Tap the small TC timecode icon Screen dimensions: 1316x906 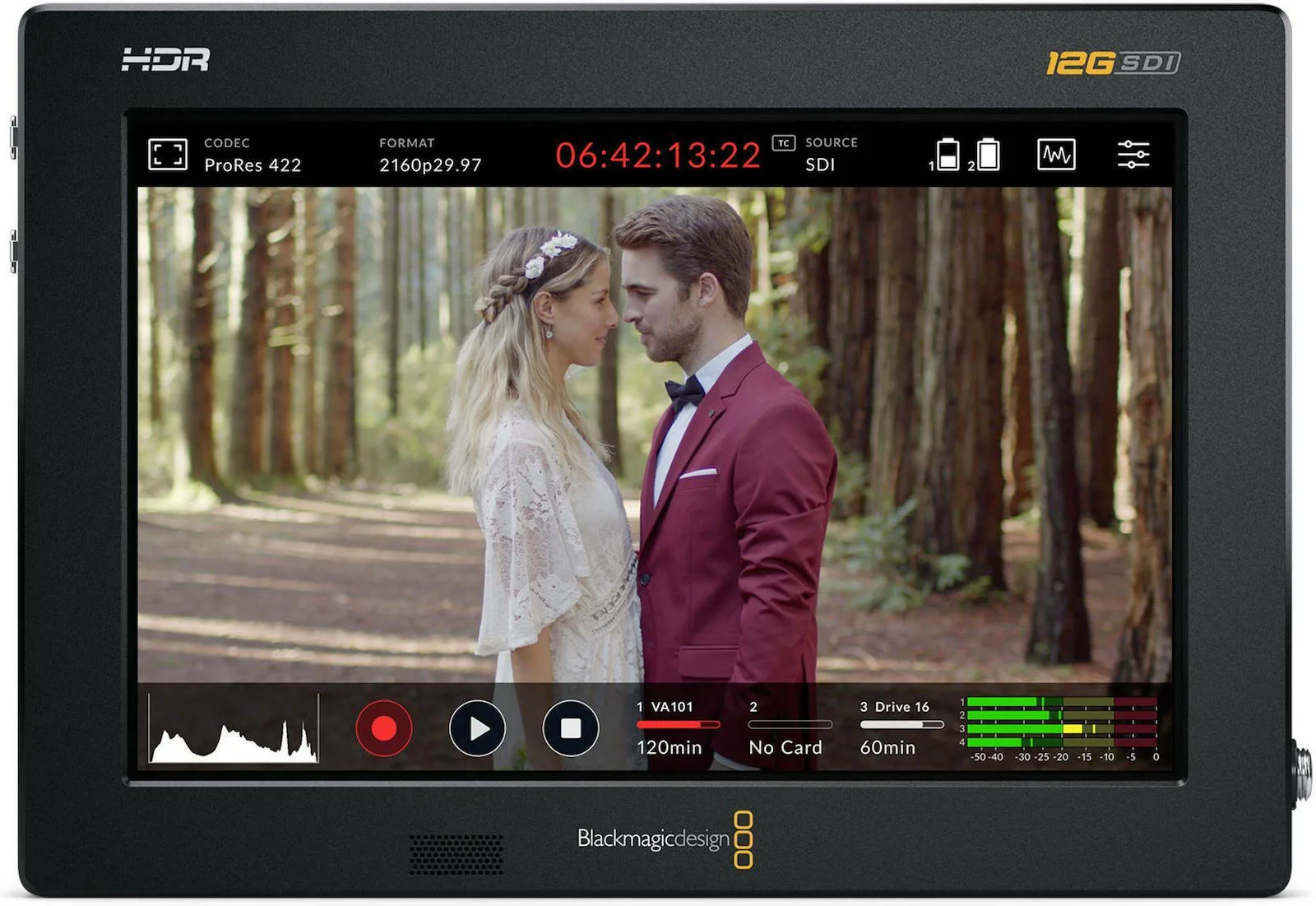pyautogui.click(x=784, y=143)
